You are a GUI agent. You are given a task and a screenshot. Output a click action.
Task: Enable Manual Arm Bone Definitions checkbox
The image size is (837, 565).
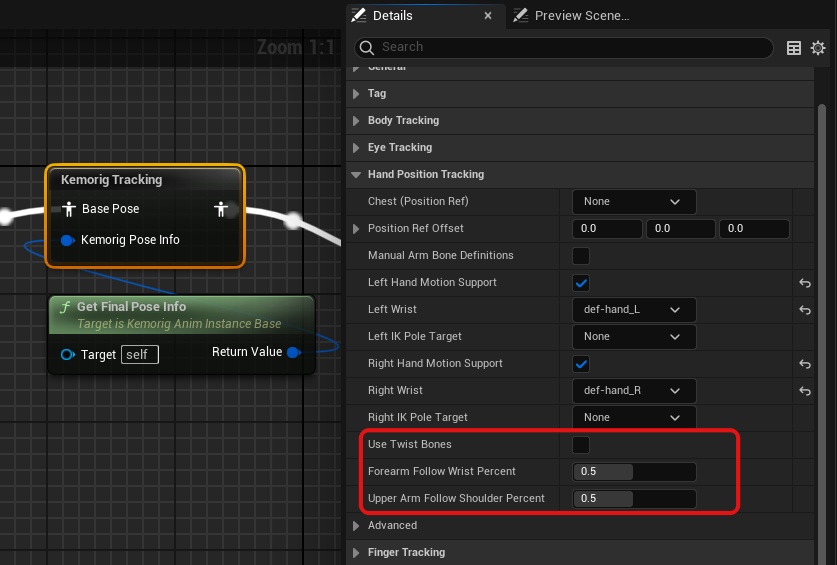(x=580, y=256)
